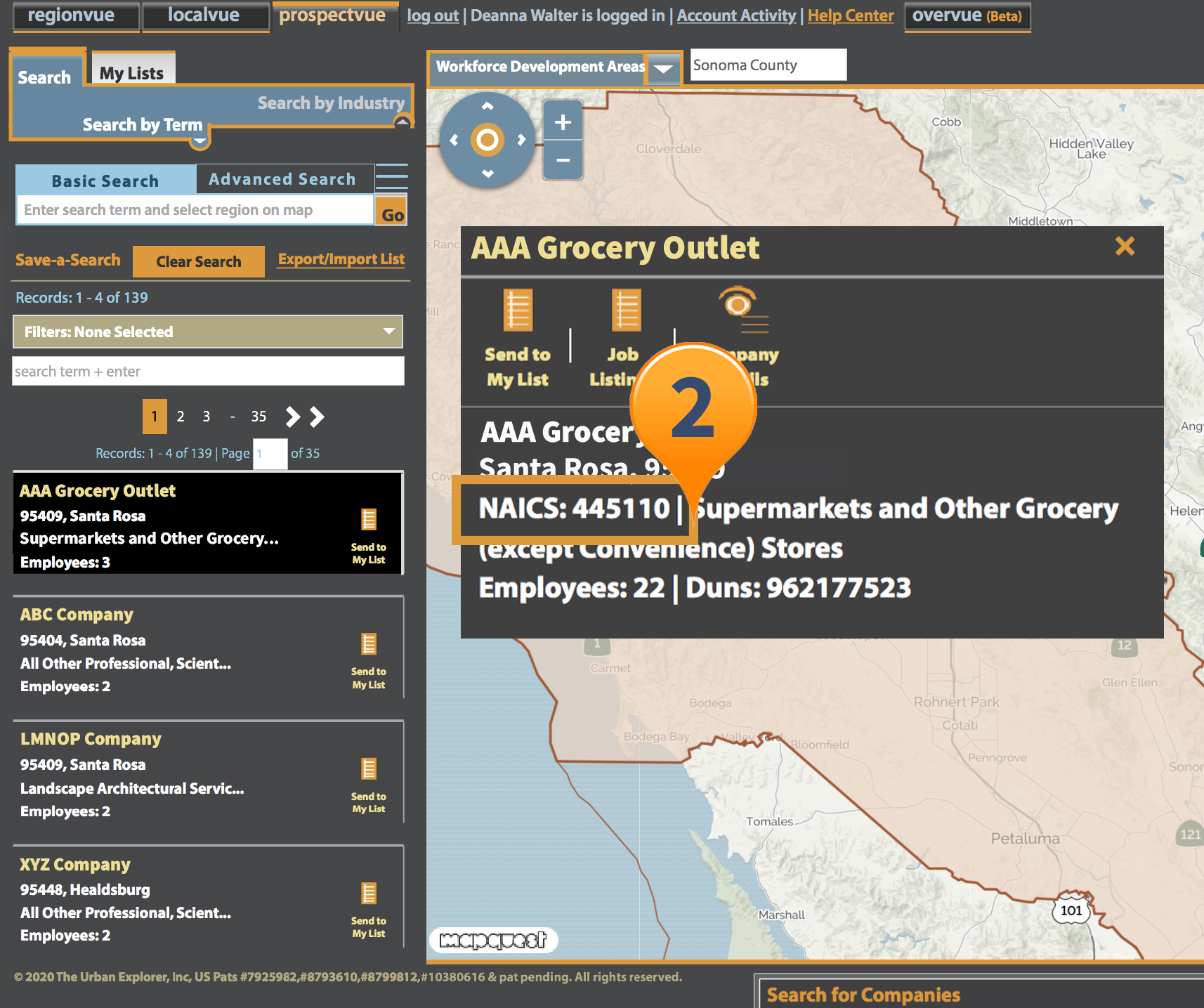Pan the map down with the arrow
This screenshot has width=1204, height=1008.
pyautogui.click(x=488, y=173)
